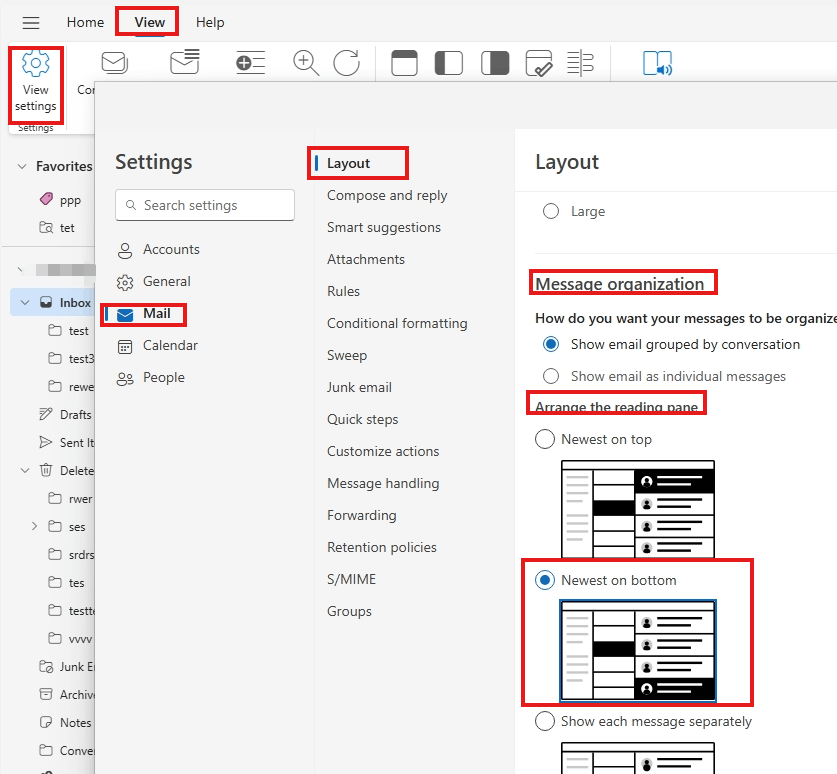Go to Conditional formatting settings
This screenshot has width=837, height=774.
397,323
